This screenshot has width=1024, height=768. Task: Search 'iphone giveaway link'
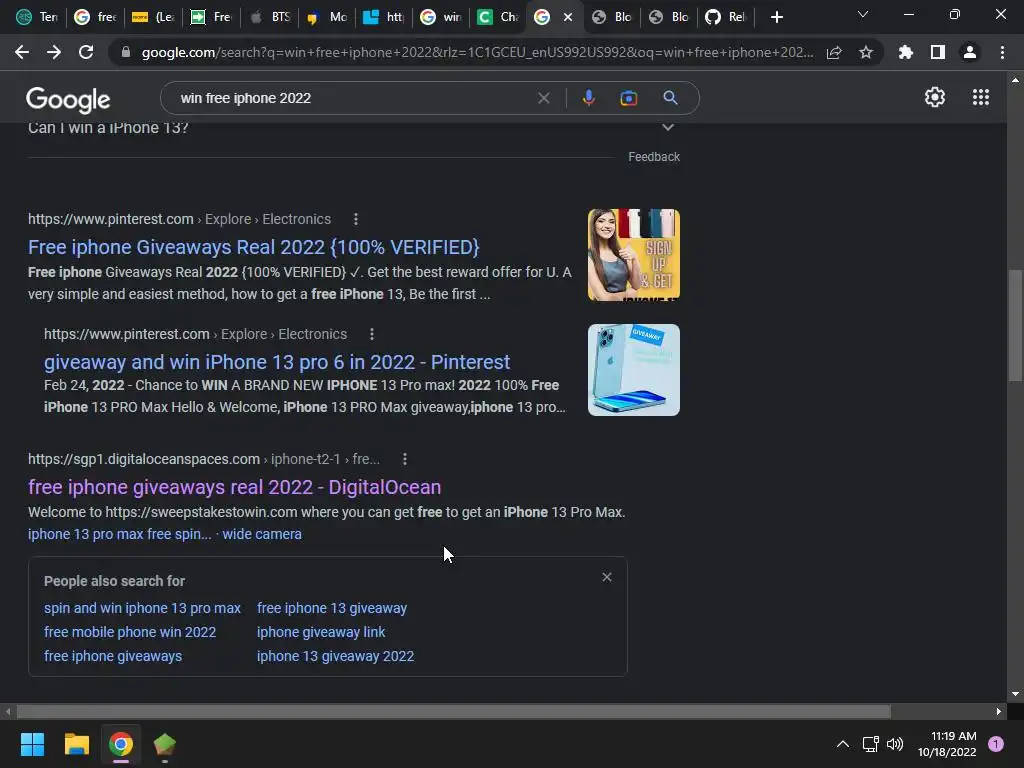(321, 632)
